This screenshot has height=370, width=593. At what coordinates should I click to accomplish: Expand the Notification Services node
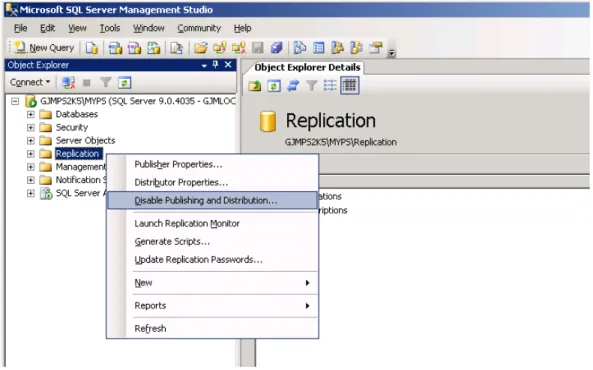tap(31, 180)
